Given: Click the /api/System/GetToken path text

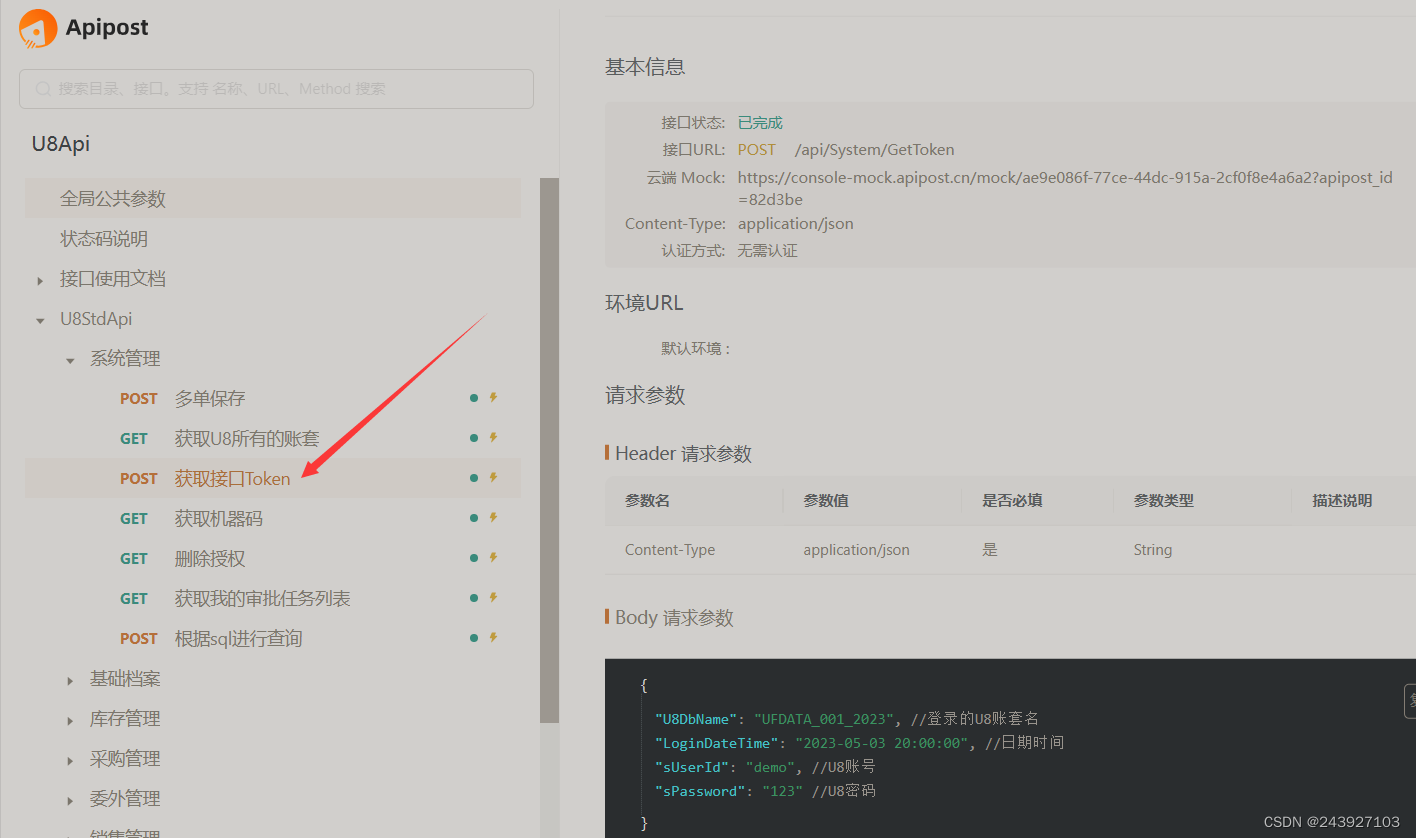Looking at the screenshot, I should (874, 150).
